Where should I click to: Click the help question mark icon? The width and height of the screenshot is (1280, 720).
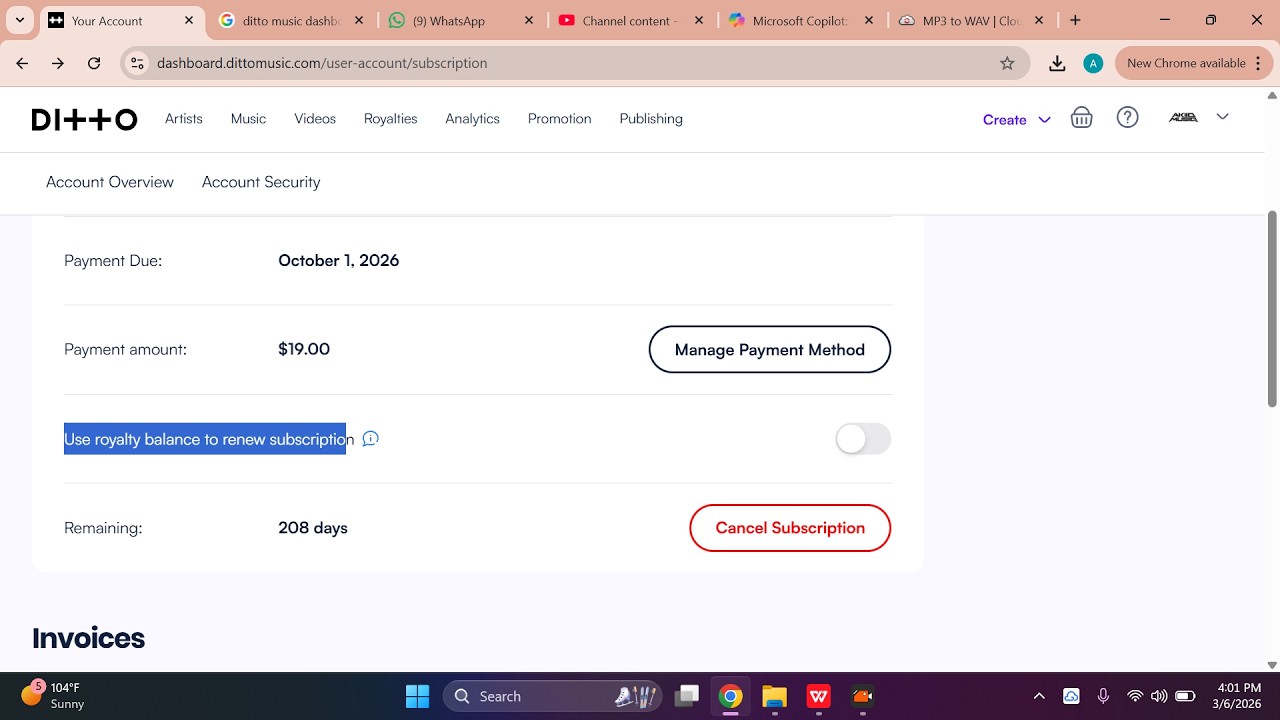coord(1128,117)
